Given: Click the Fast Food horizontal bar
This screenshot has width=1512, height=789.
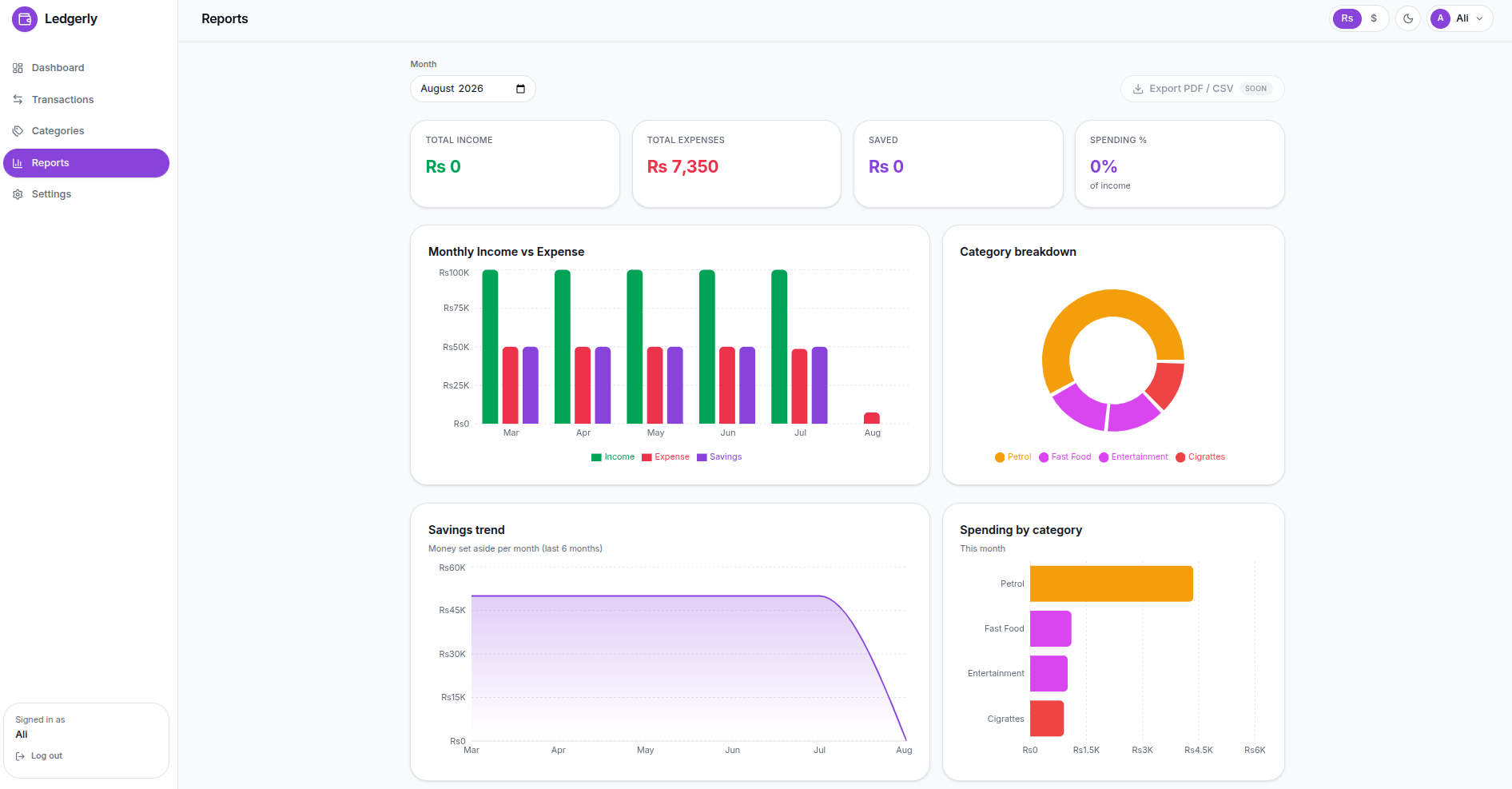Looking at the screenshot, I should [x=1051, y=629].
